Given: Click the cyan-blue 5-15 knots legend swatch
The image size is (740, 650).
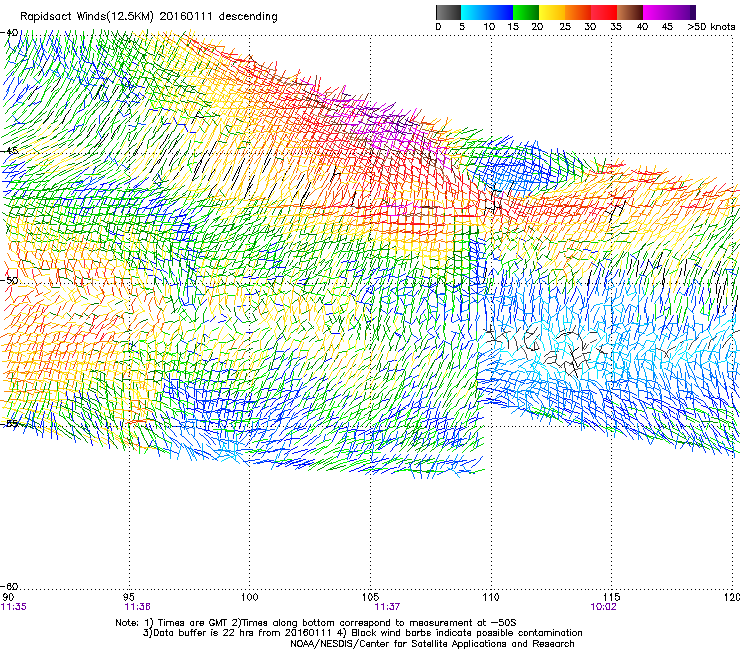Looking at the screenshot, I should [x=487, y=12].
